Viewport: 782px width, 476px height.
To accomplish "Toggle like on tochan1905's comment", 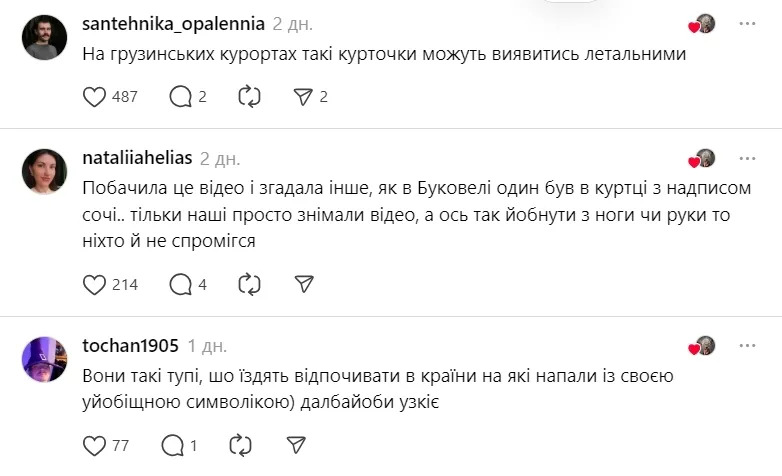I will click(94, 444).
